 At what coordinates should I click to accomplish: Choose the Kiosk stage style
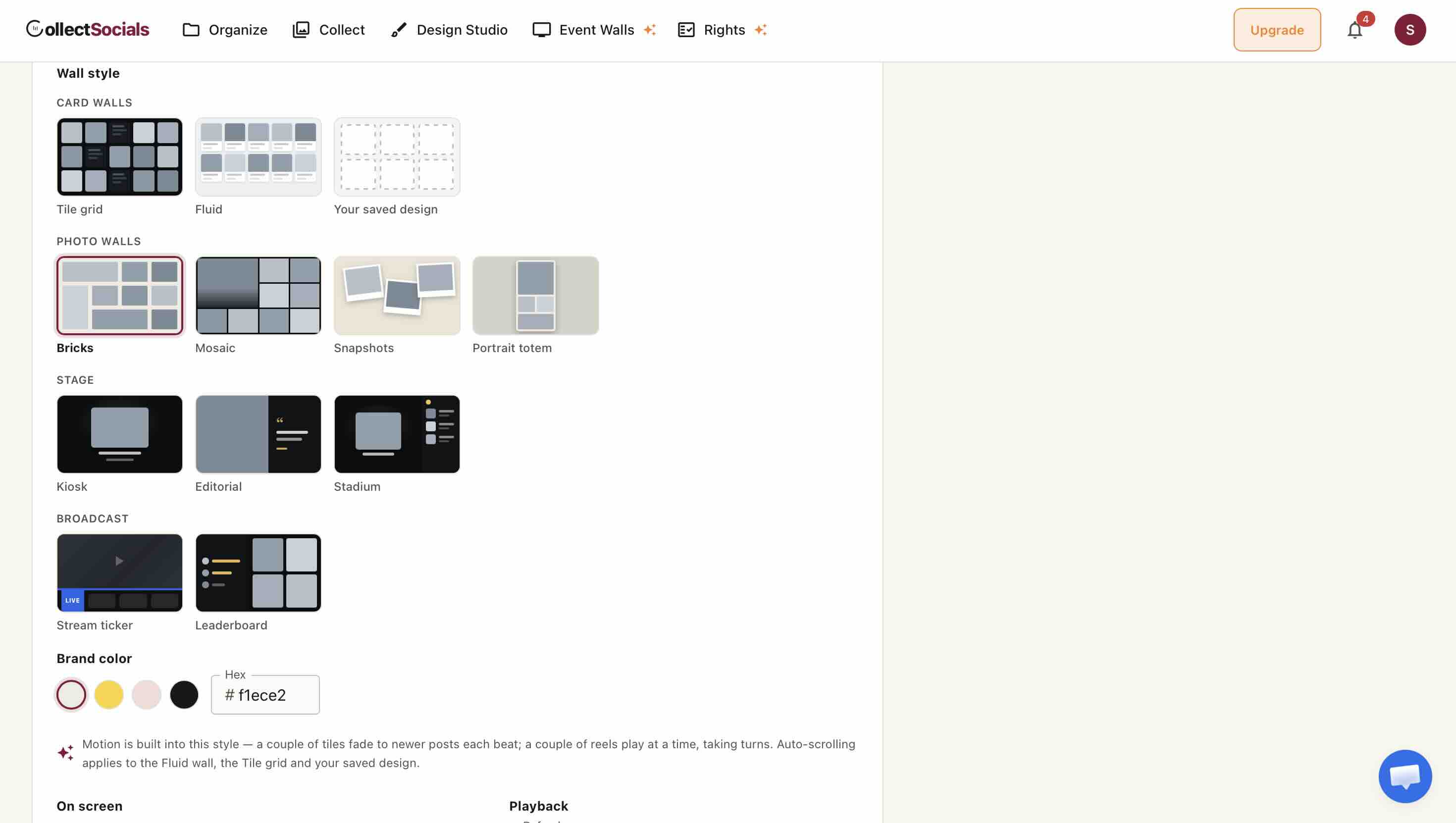pos(120,434)
